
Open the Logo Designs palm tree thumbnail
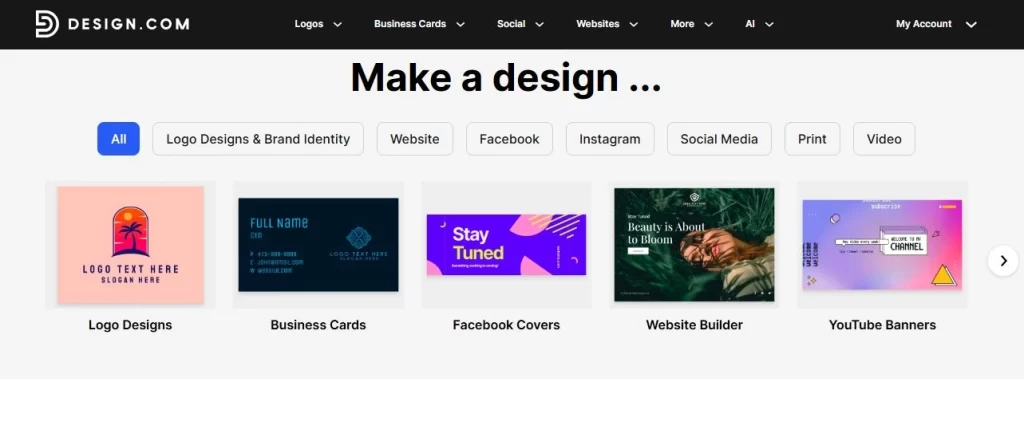click(x=131, y=245)
